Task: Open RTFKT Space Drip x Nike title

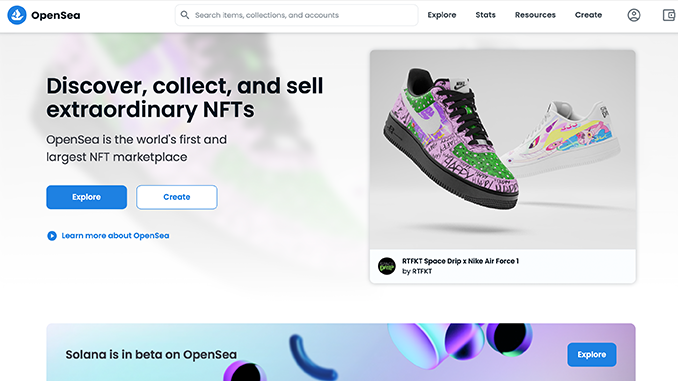Action: (x=461, y=261)
